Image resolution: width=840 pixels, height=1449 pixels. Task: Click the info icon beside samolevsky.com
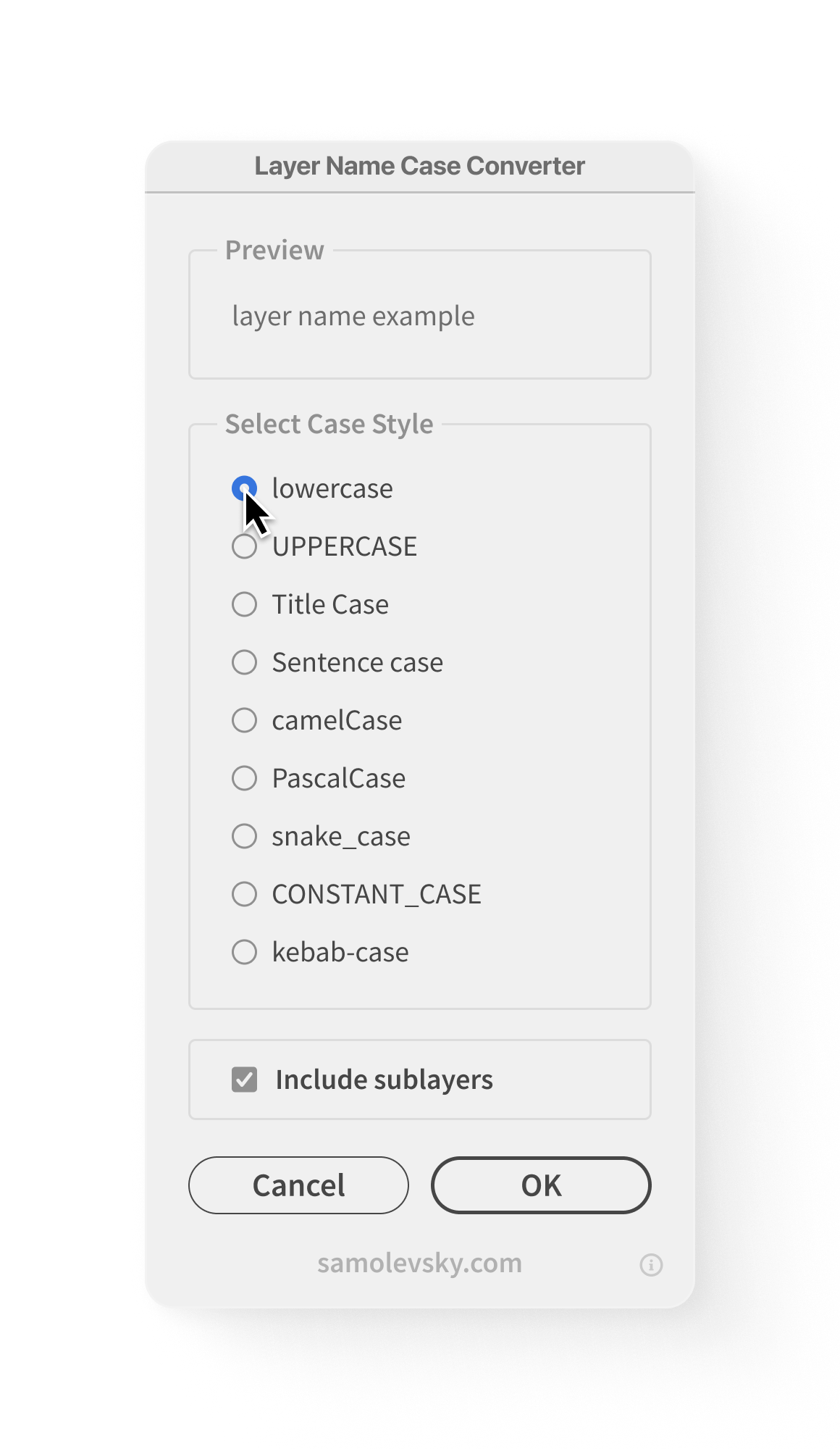(x=651, y=1265)
